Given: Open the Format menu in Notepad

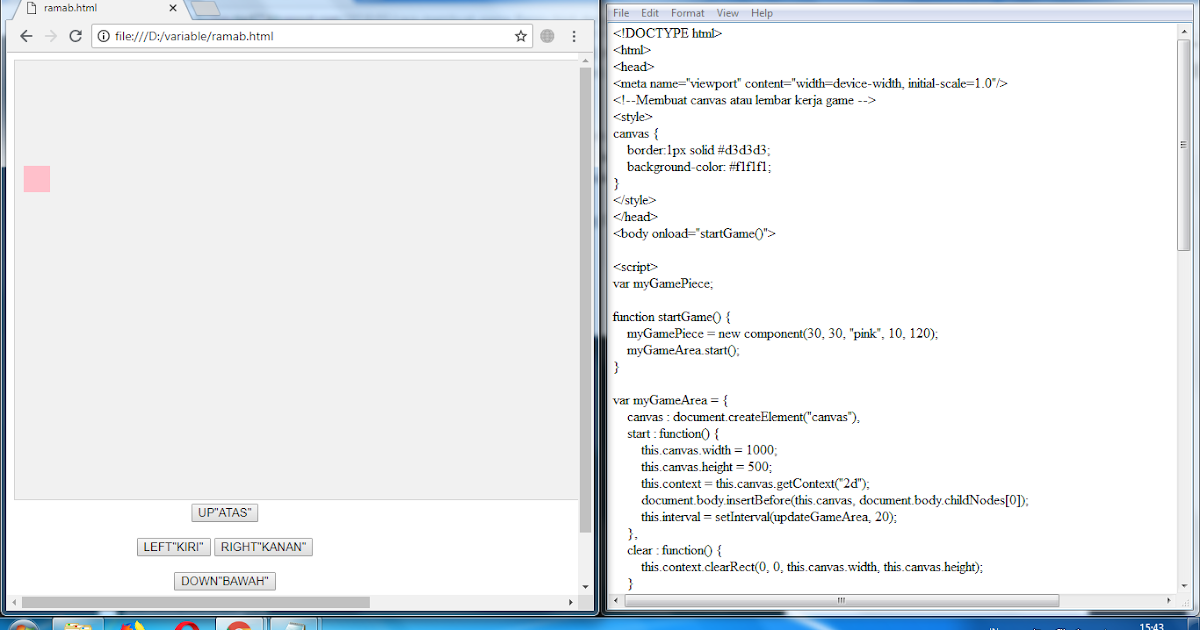Looking at the screenshot, I should [687, 13].
